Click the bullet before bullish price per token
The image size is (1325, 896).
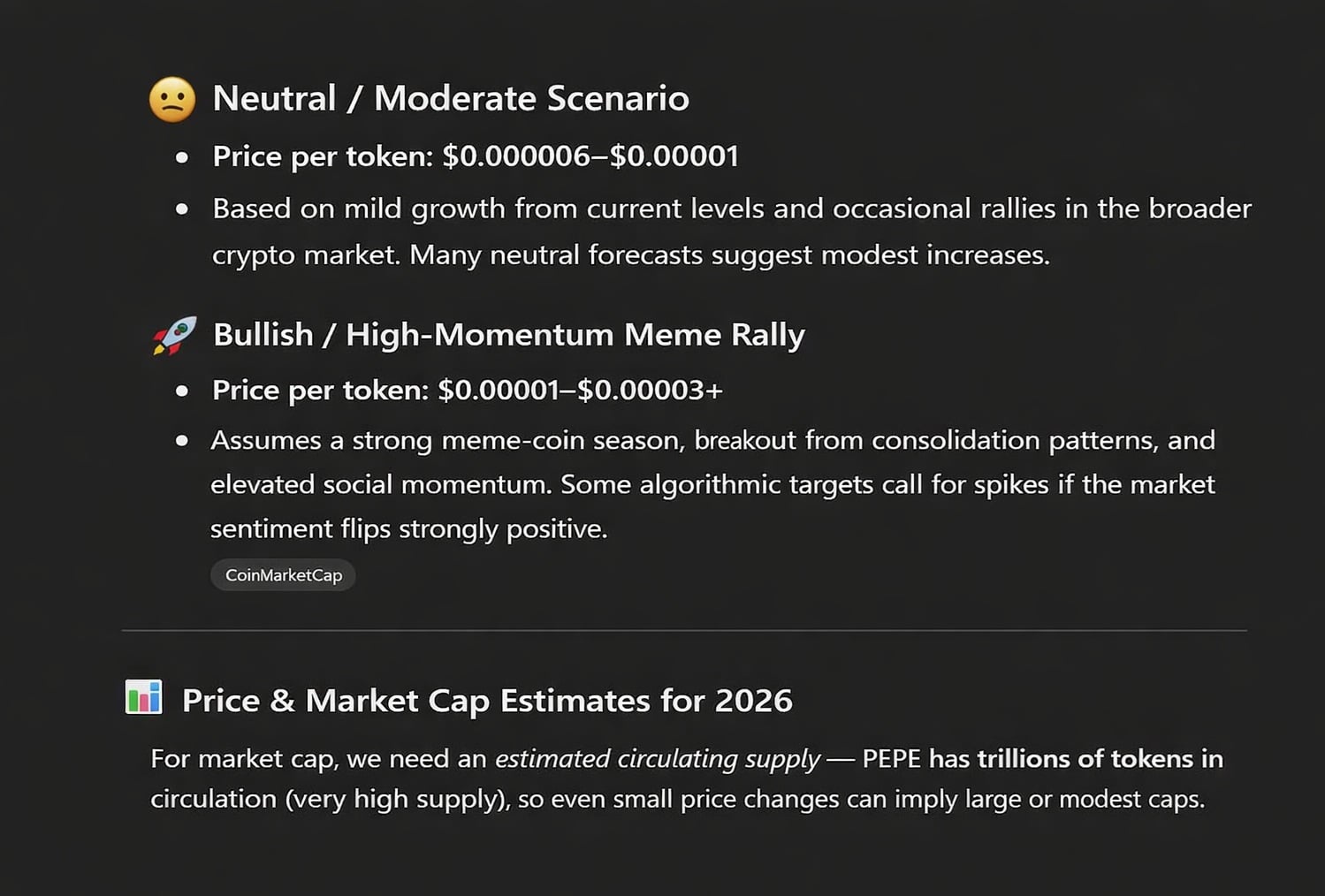coord(182,391)
